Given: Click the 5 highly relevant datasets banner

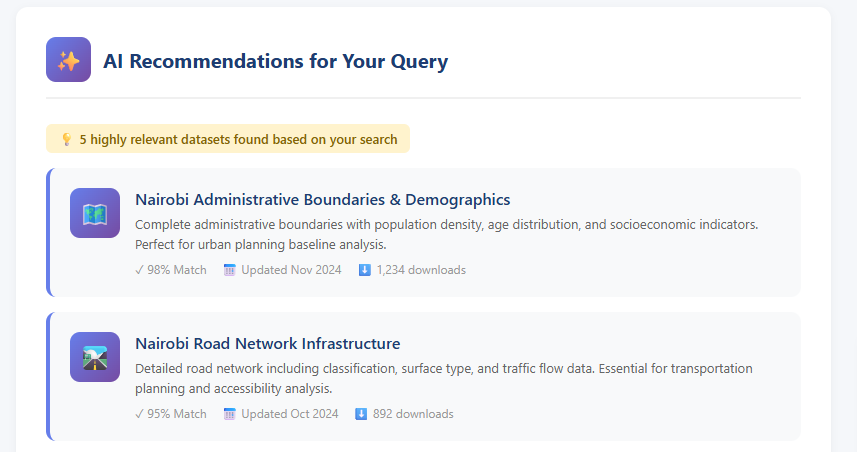Looking at the screenshot, I should [x=228, y=139].
